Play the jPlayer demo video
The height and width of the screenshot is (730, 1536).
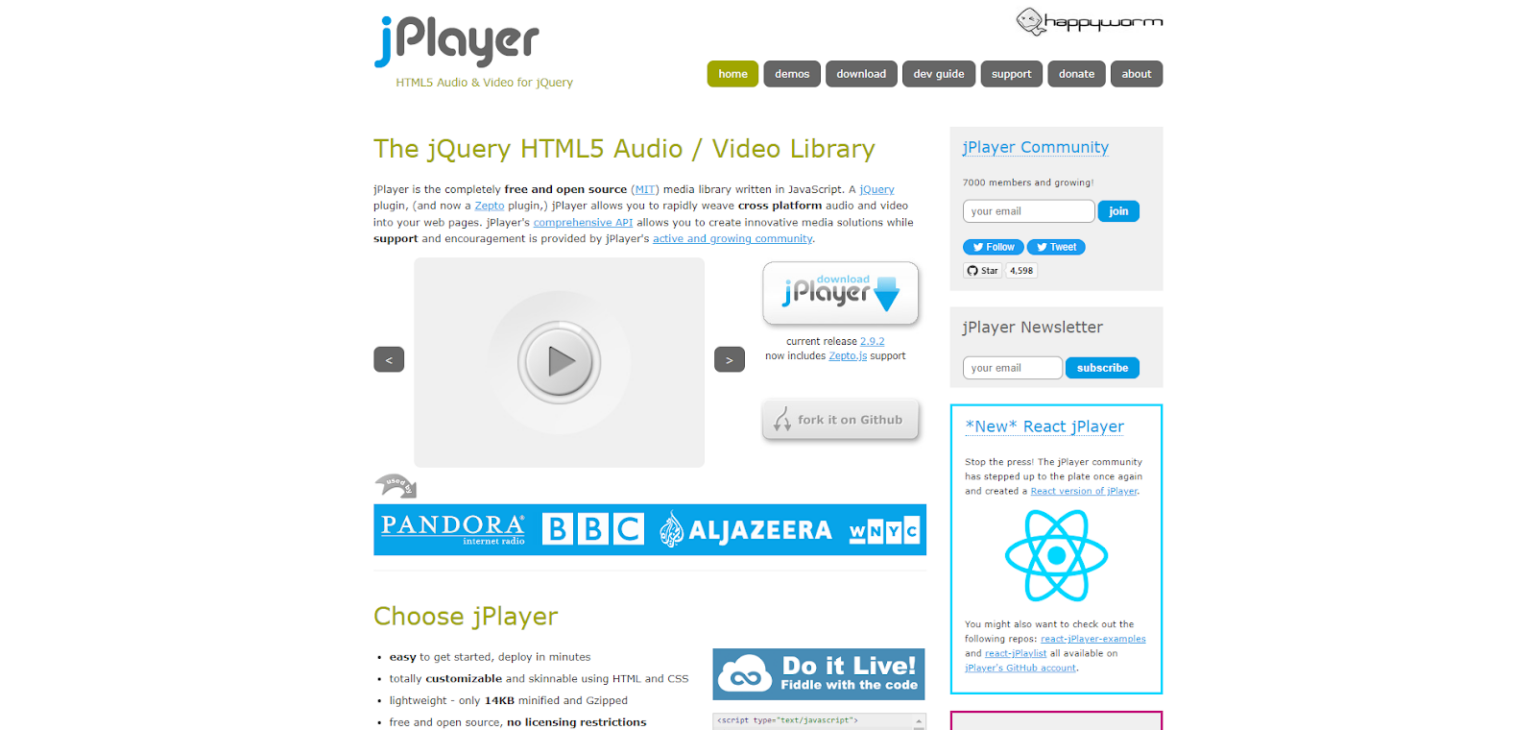point(558,362)
